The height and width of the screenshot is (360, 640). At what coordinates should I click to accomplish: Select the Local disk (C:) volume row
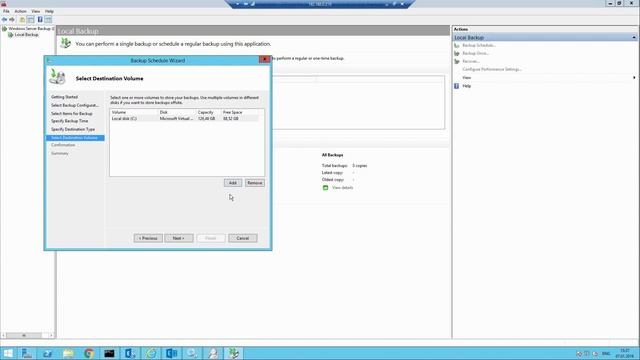pyautogui.click(x=184, y=118)
